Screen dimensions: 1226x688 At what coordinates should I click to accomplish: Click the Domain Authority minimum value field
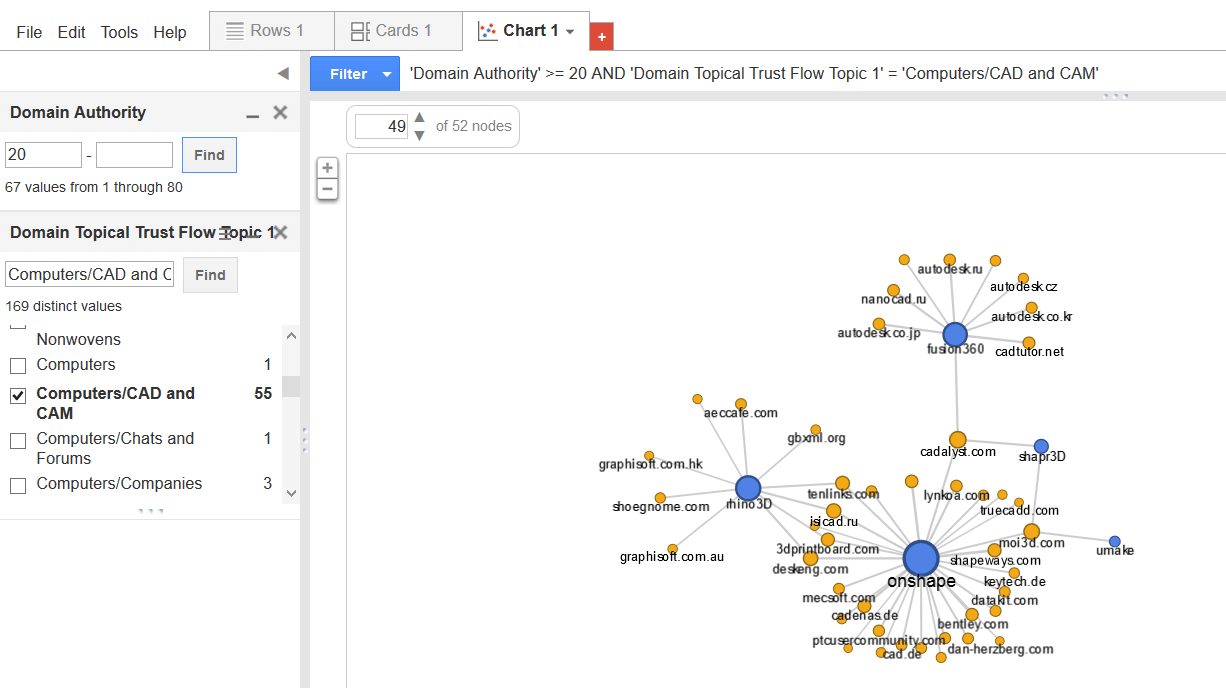pyautogui.click(x=43, y=155)
